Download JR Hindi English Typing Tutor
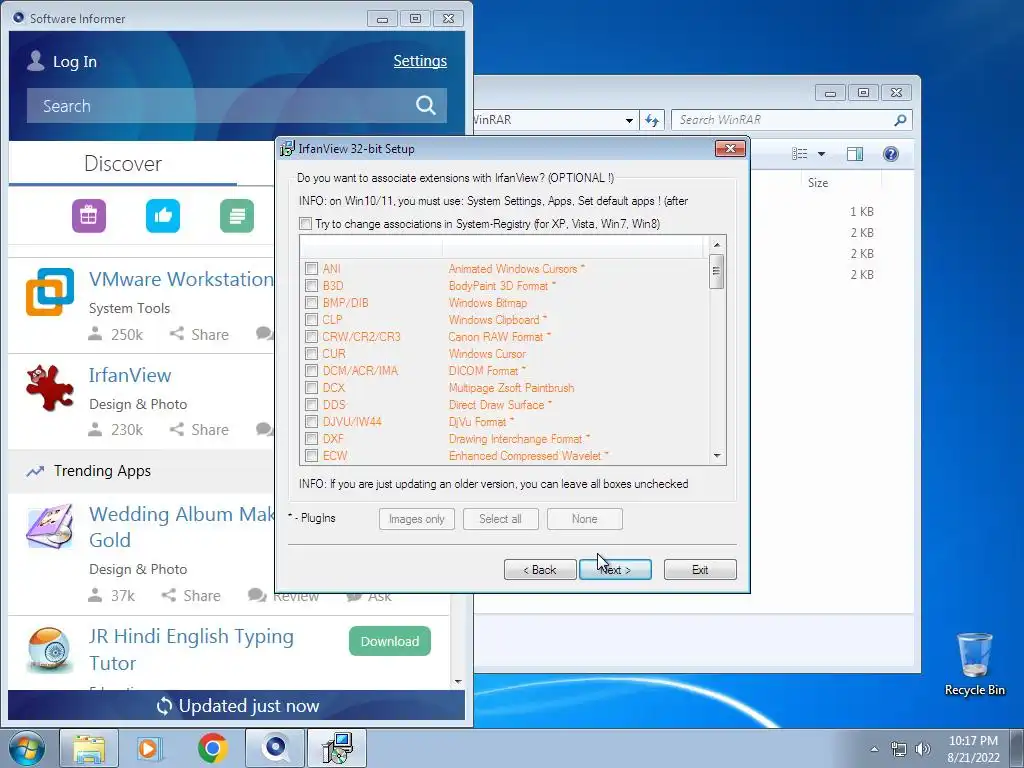 point(390,641)
